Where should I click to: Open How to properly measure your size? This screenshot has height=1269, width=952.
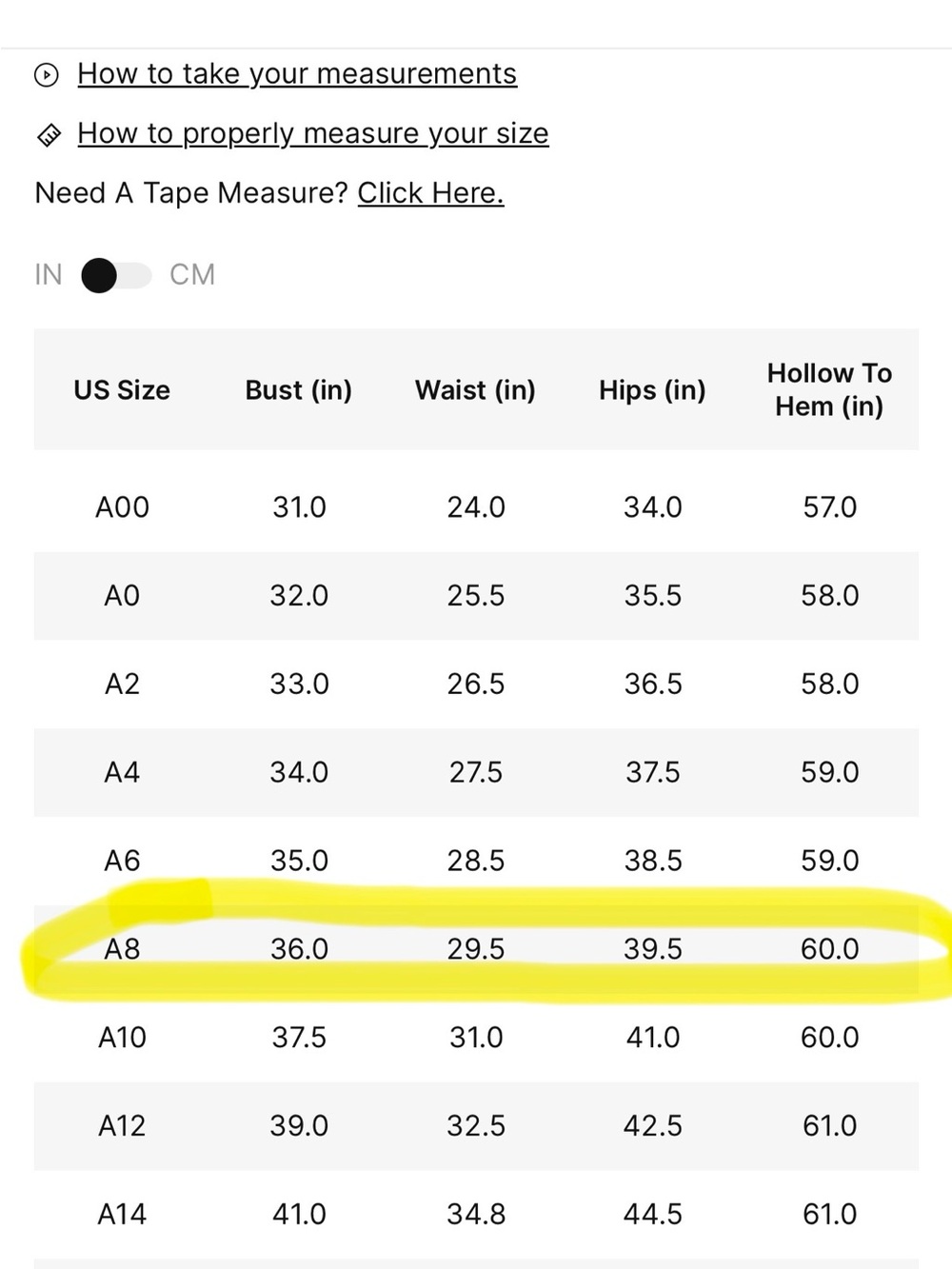coord(313,134)
